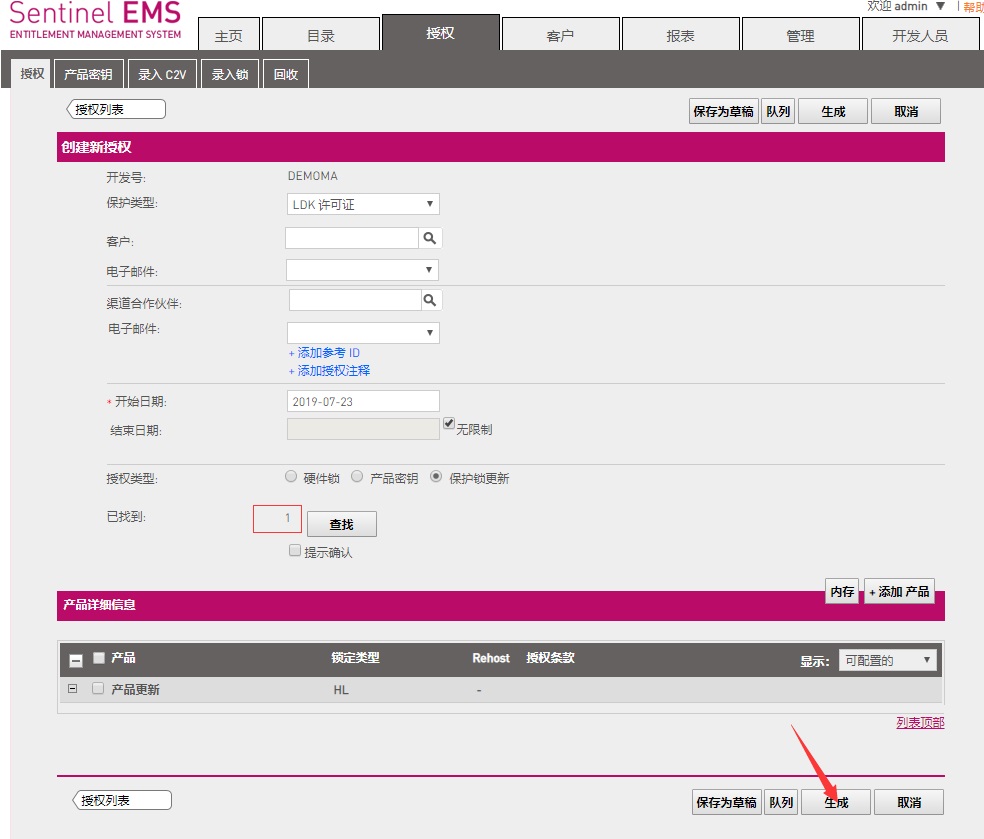Toggle the 无限制 checkbox

(x=449, y=423)
